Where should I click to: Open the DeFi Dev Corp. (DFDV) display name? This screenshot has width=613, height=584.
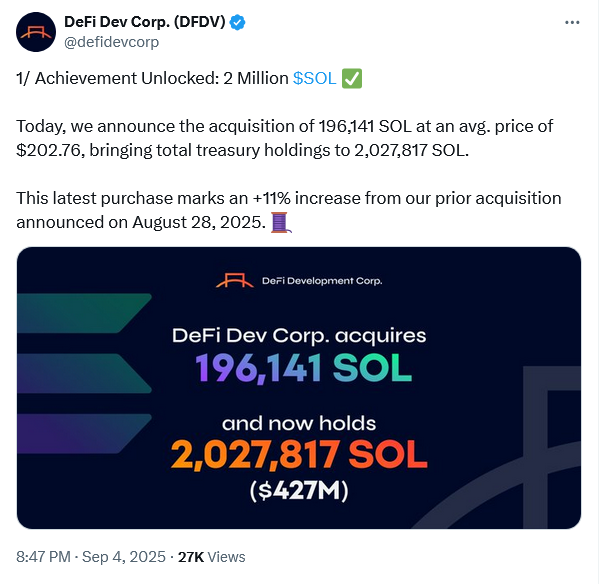pyautogui.click(x=144, y=21)
